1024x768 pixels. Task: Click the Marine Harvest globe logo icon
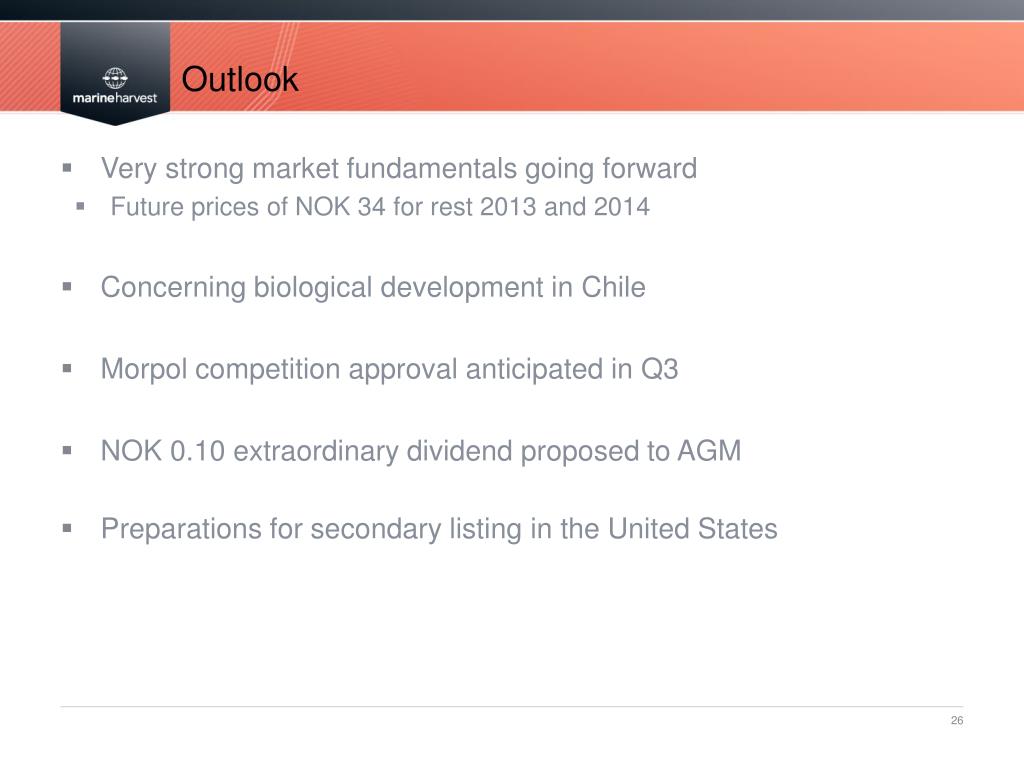point(115,76)
